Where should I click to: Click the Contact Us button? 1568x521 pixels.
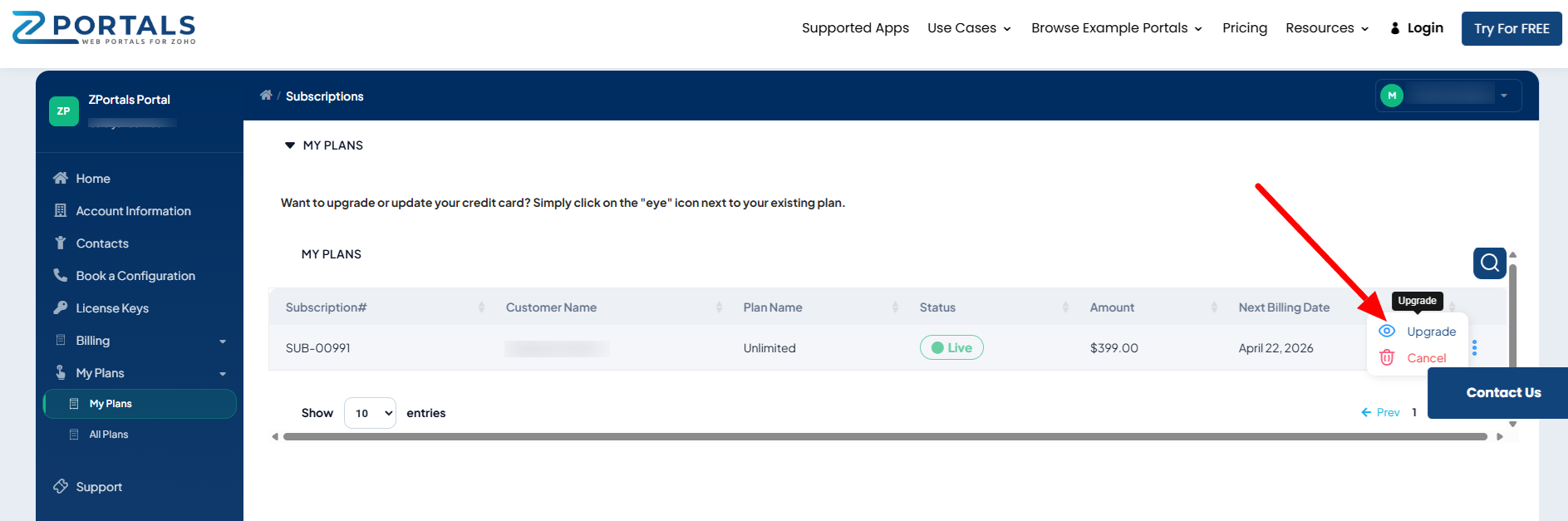(1502, 392)
